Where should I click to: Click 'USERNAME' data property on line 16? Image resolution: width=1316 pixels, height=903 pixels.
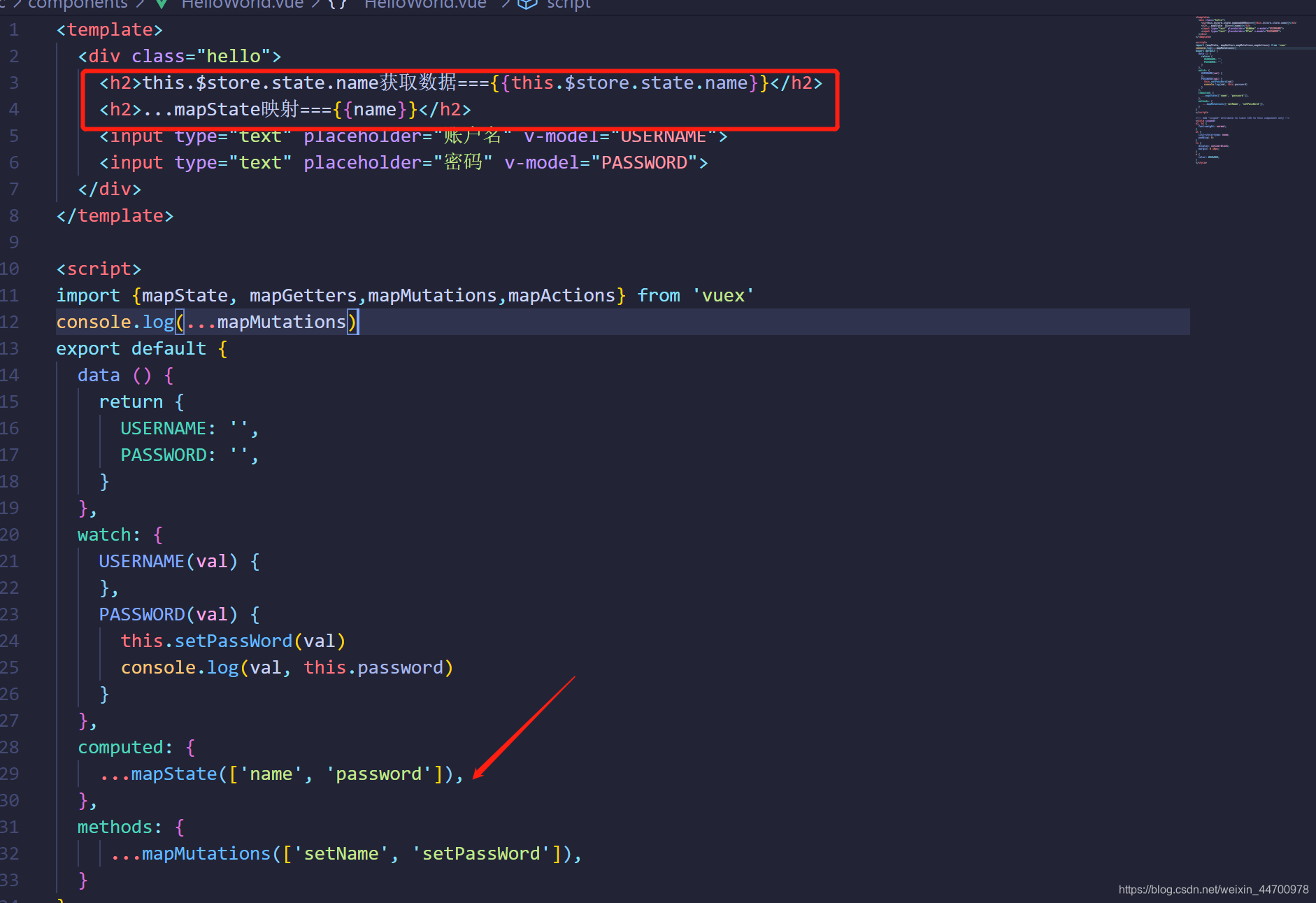click(x=163, y=428)
